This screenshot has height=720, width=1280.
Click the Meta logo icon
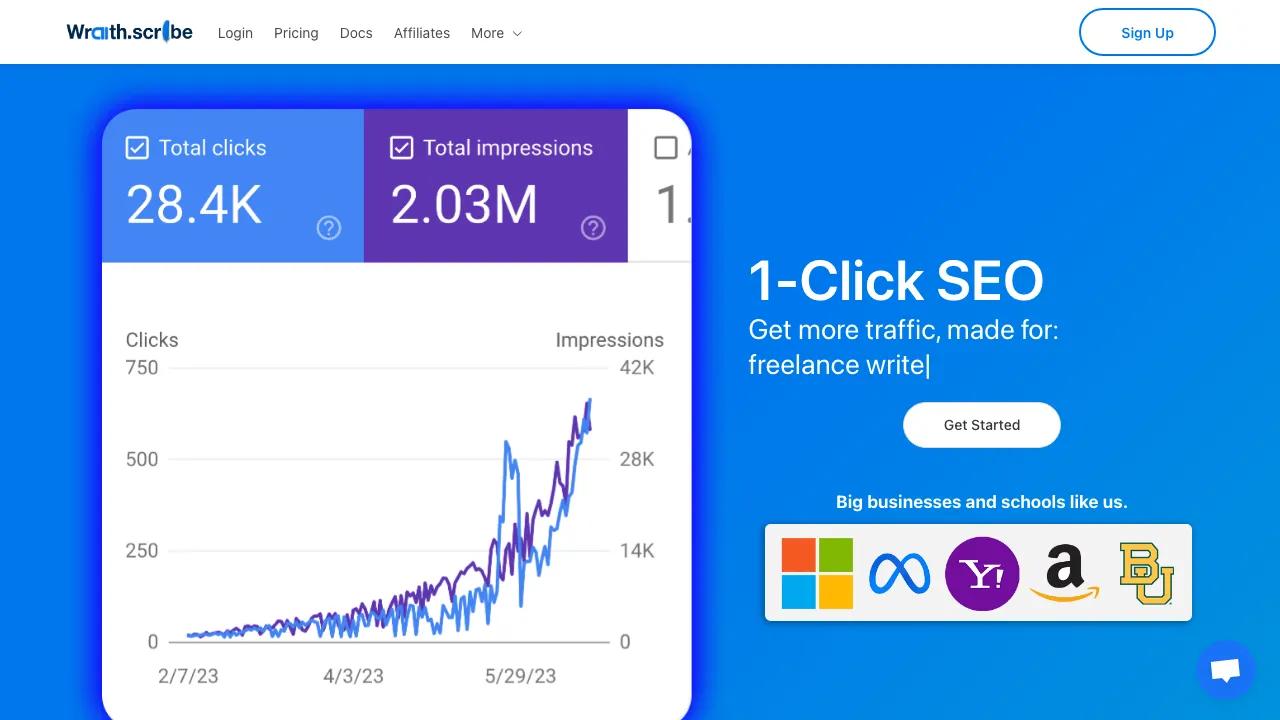pyautogui.click(x=899, y=573)
